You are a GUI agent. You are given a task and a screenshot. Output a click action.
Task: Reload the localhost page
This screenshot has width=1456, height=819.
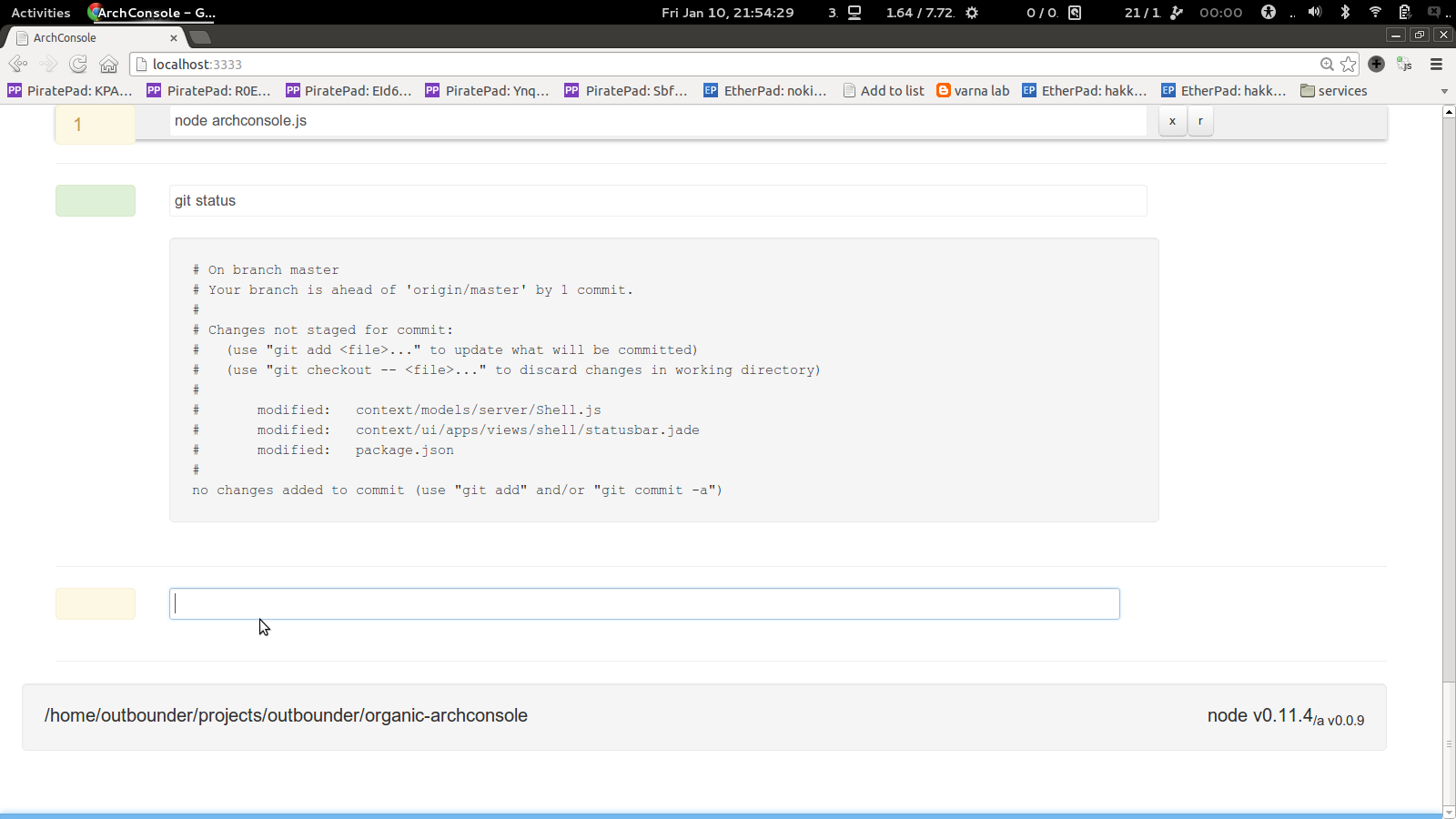click(78, 64)
